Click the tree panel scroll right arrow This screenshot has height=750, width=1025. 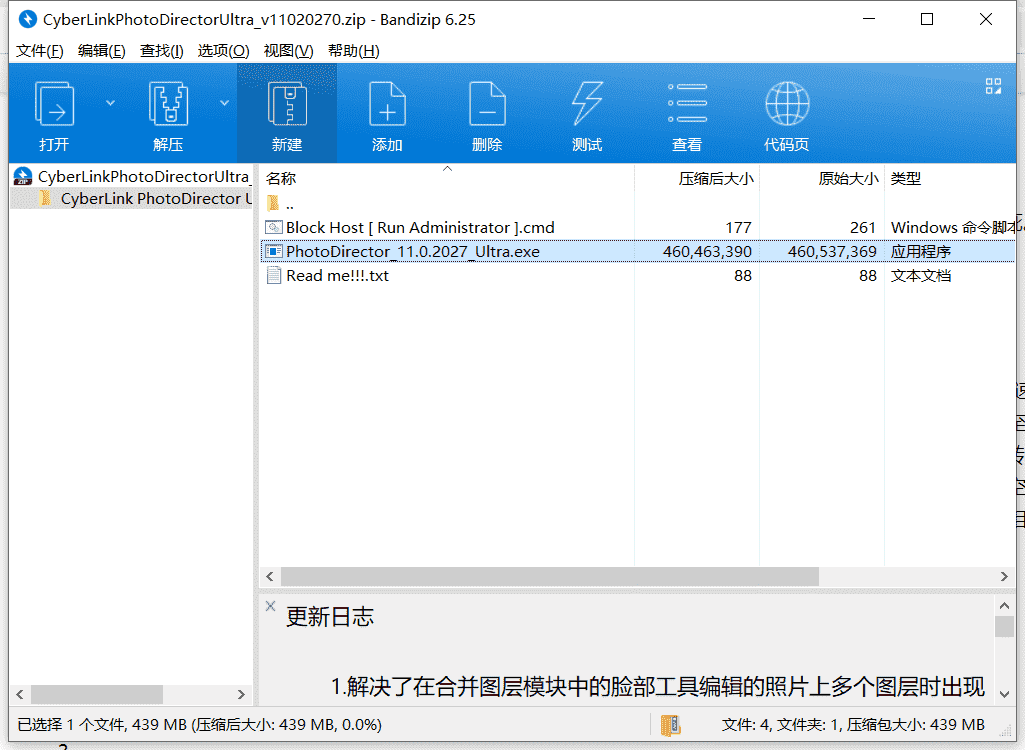pyautogui.click(x=241, y=694)
